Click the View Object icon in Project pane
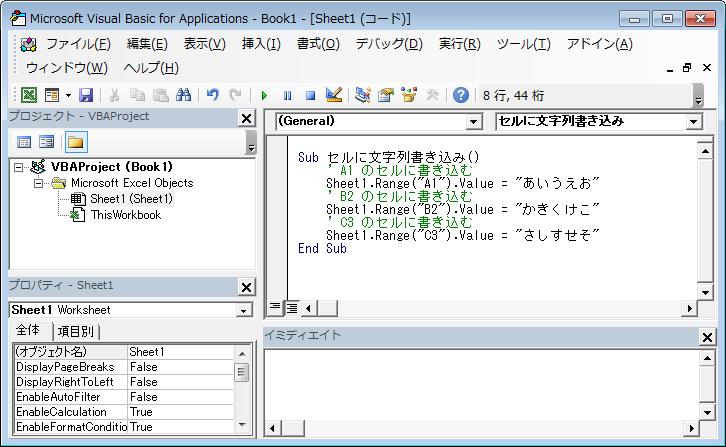The width and height of the screenshot is (726, 447). (x=47, y=142)
